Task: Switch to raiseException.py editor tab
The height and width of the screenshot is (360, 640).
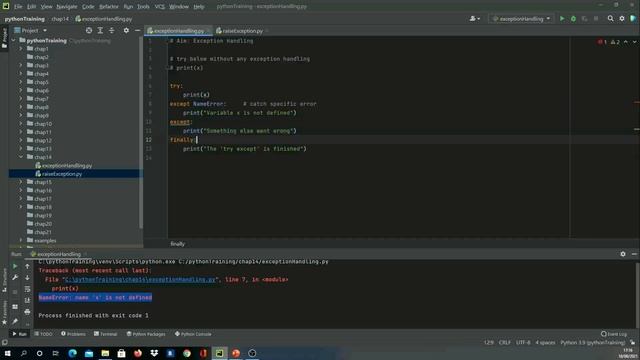Action: [x=242, y=31]
